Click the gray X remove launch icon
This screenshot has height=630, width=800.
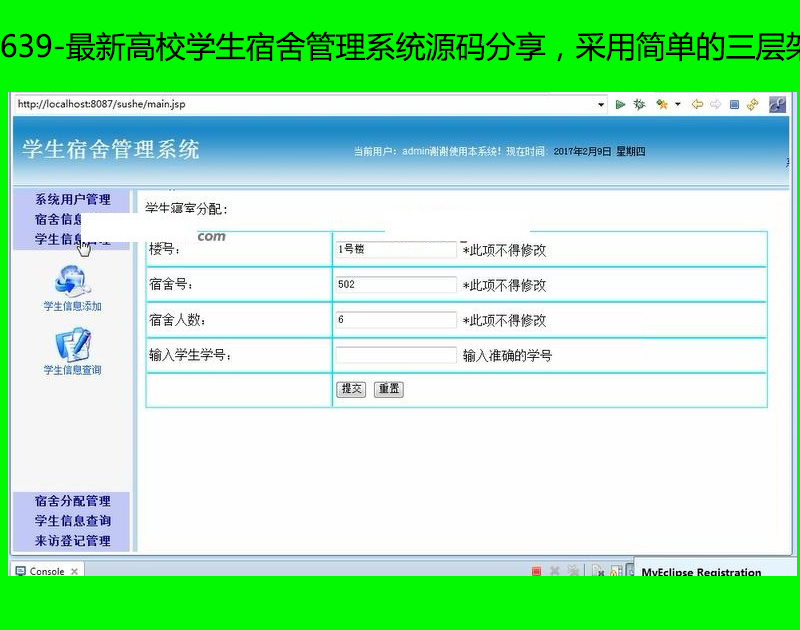555,571
